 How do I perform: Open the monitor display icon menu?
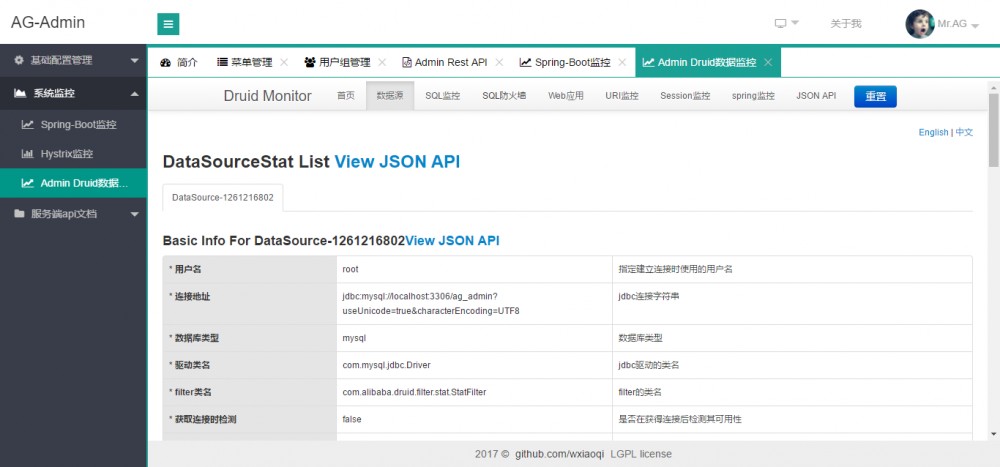[781, 24]
